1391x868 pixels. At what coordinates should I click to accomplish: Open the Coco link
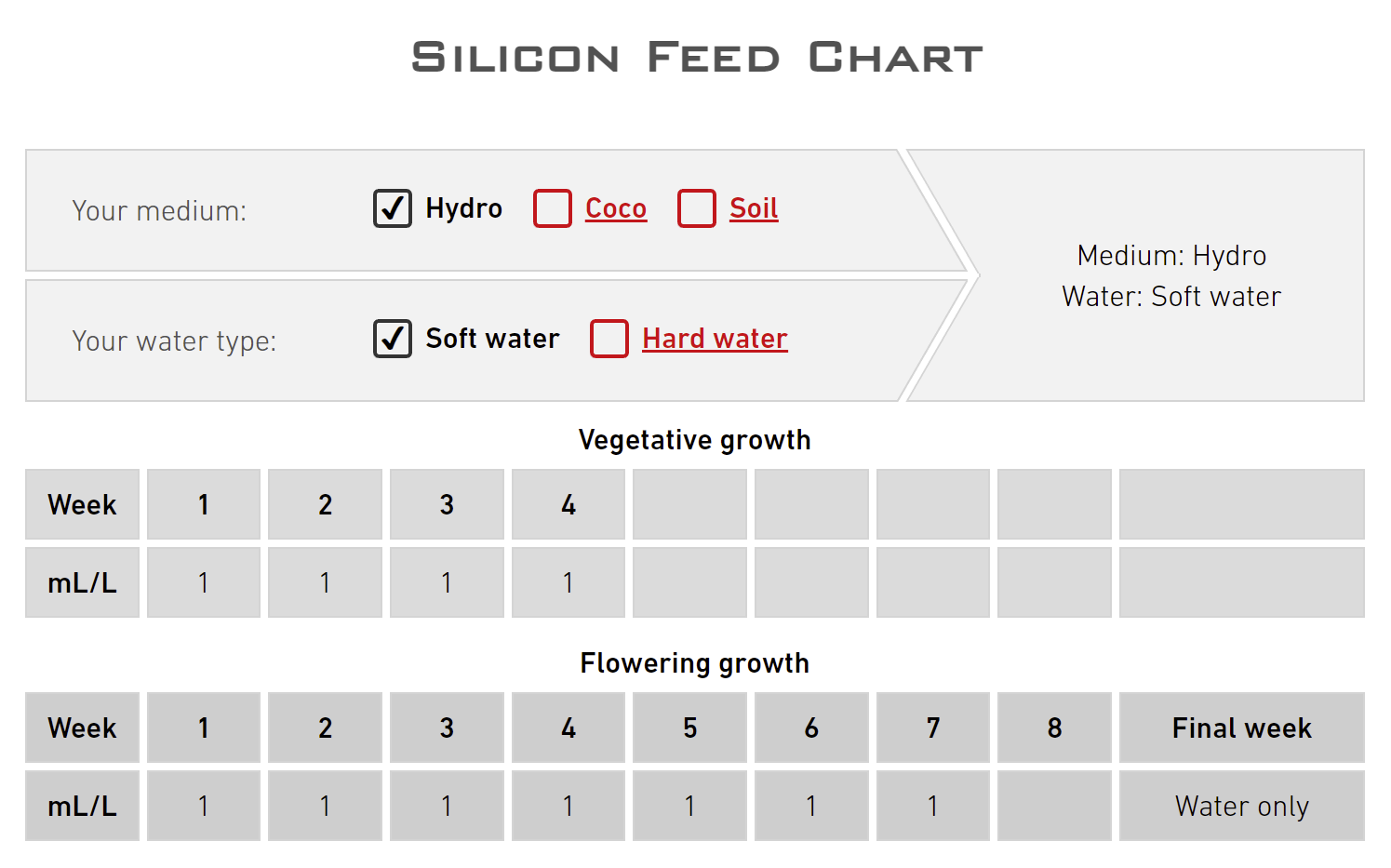pos(616,208)
